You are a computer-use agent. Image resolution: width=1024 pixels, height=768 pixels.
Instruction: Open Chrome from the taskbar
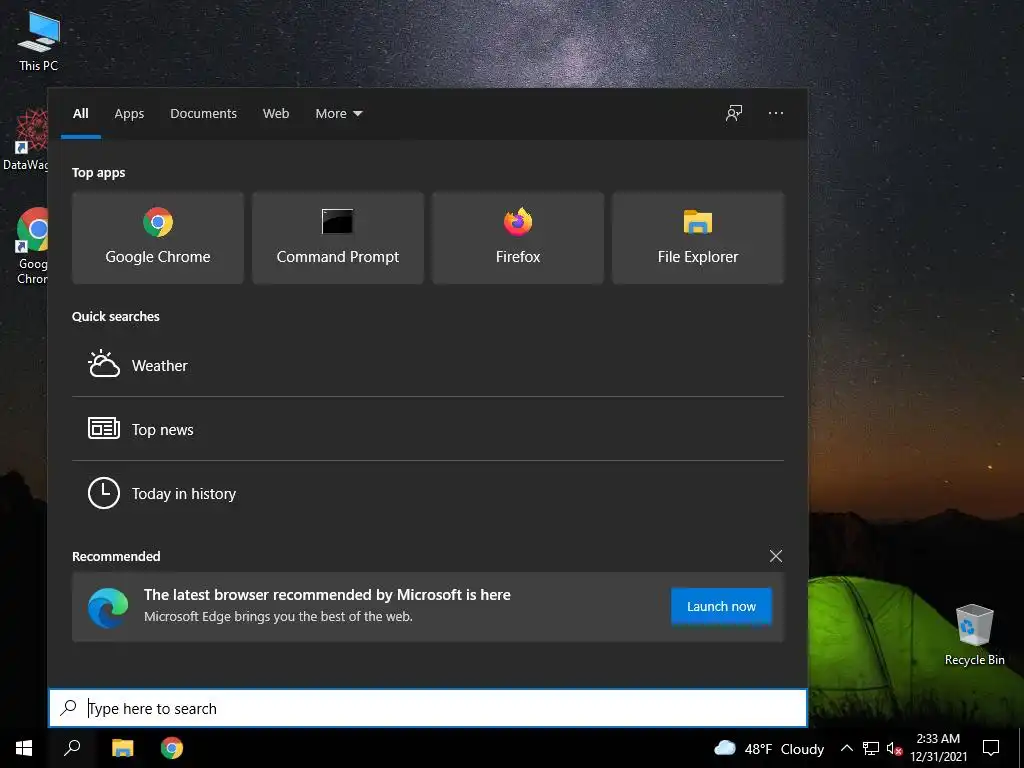click(x=172, y=748)
